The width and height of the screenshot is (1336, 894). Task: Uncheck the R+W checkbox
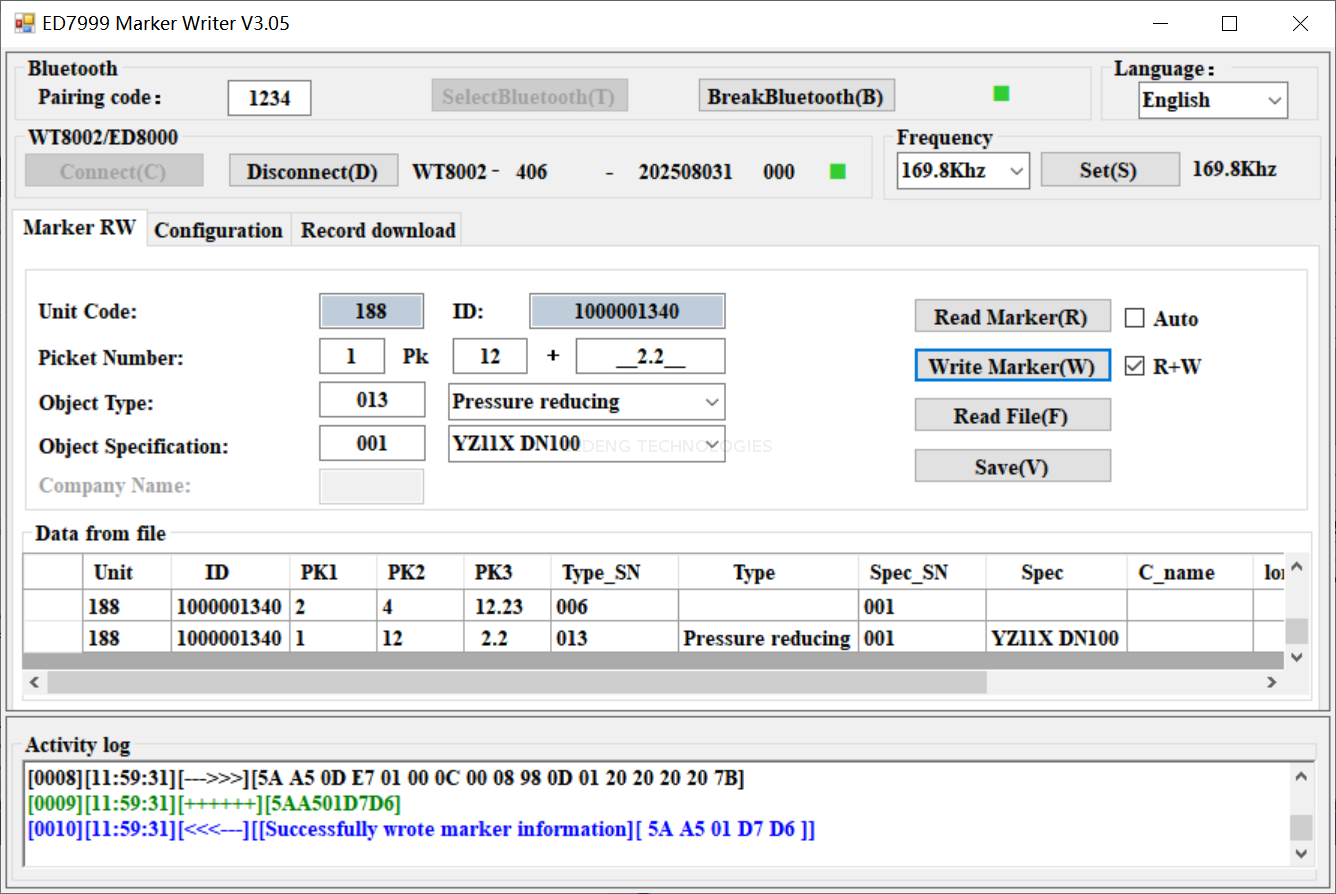tap(1134, 366)
